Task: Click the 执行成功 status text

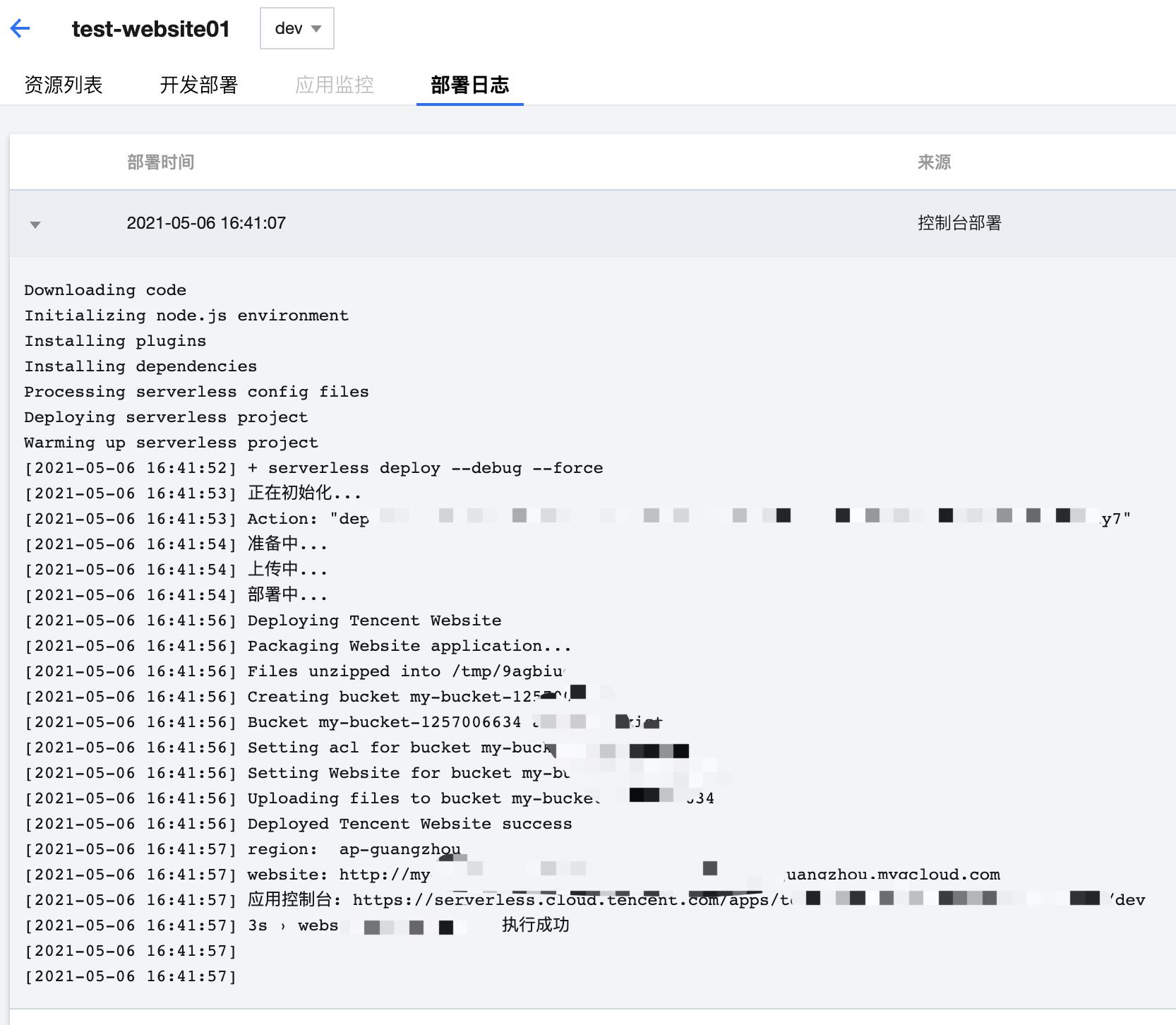Action: 535,925
